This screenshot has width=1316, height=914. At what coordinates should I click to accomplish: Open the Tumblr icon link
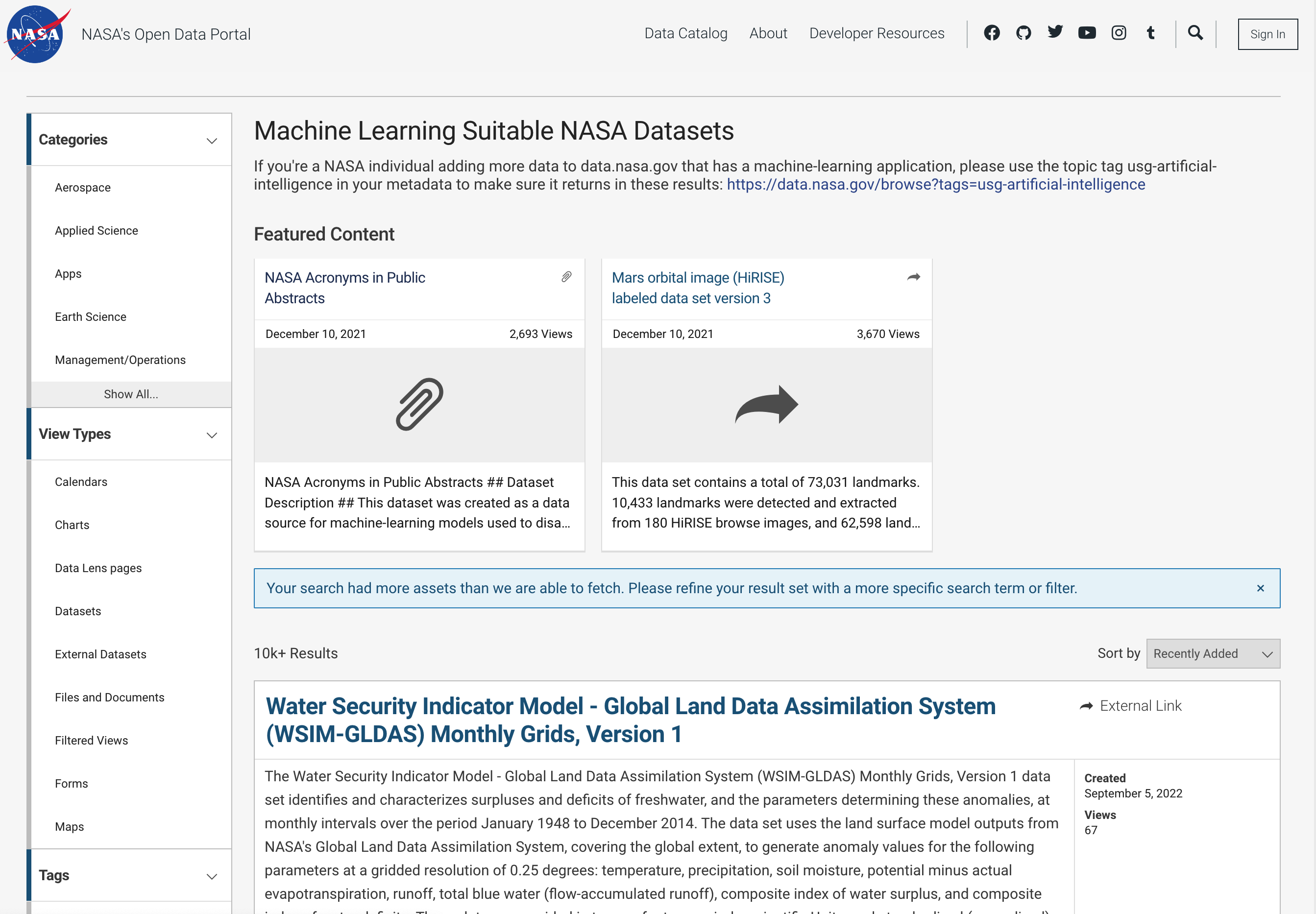tap(1150, 33)
